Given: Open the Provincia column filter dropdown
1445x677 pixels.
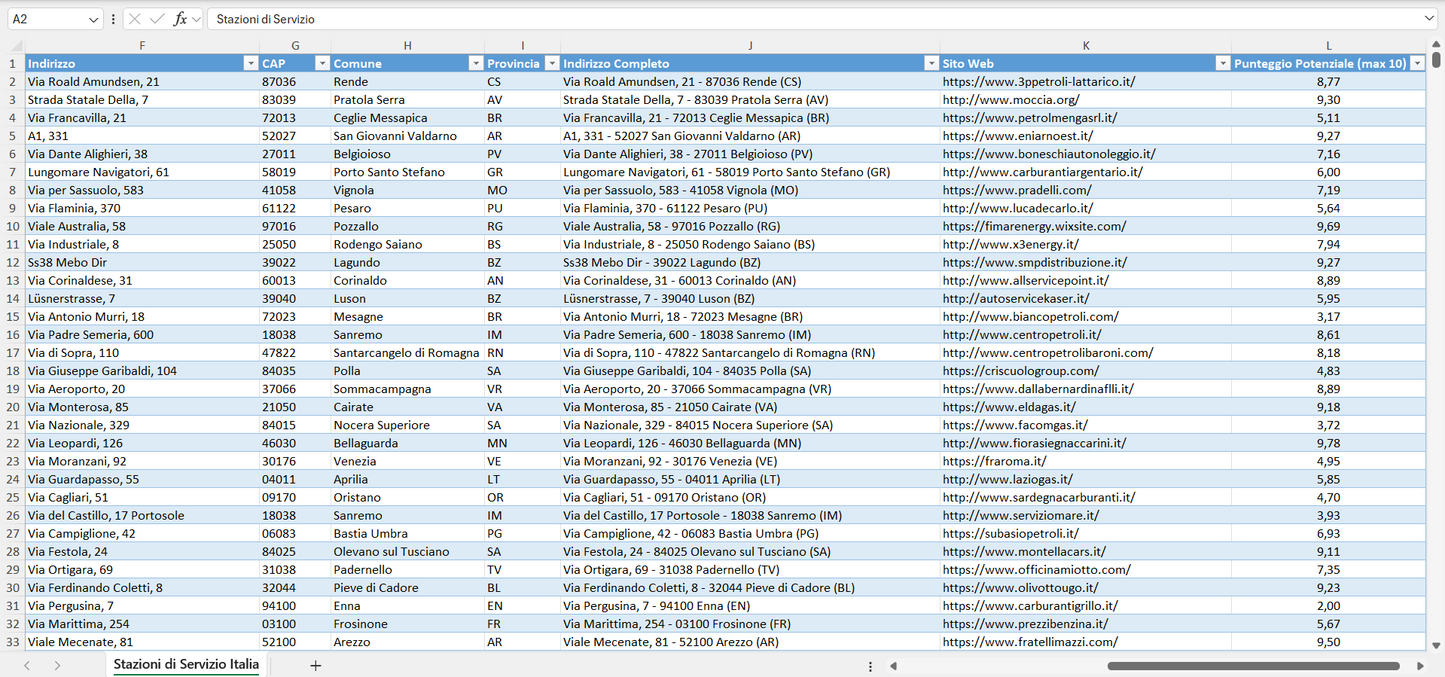Looking at the screenshot, I should point(550,63).
